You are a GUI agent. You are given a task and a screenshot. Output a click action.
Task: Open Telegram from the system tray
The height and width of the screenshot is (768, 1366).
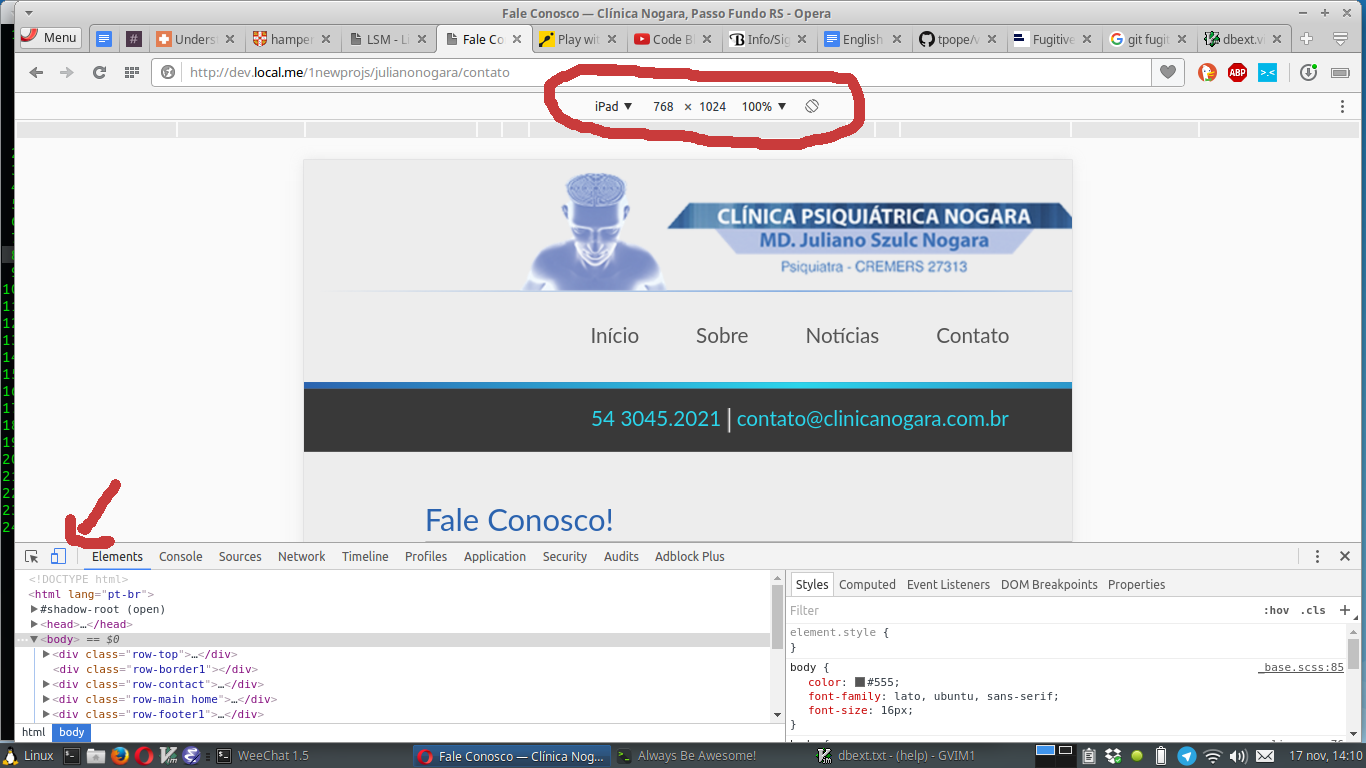(1187, 756)
